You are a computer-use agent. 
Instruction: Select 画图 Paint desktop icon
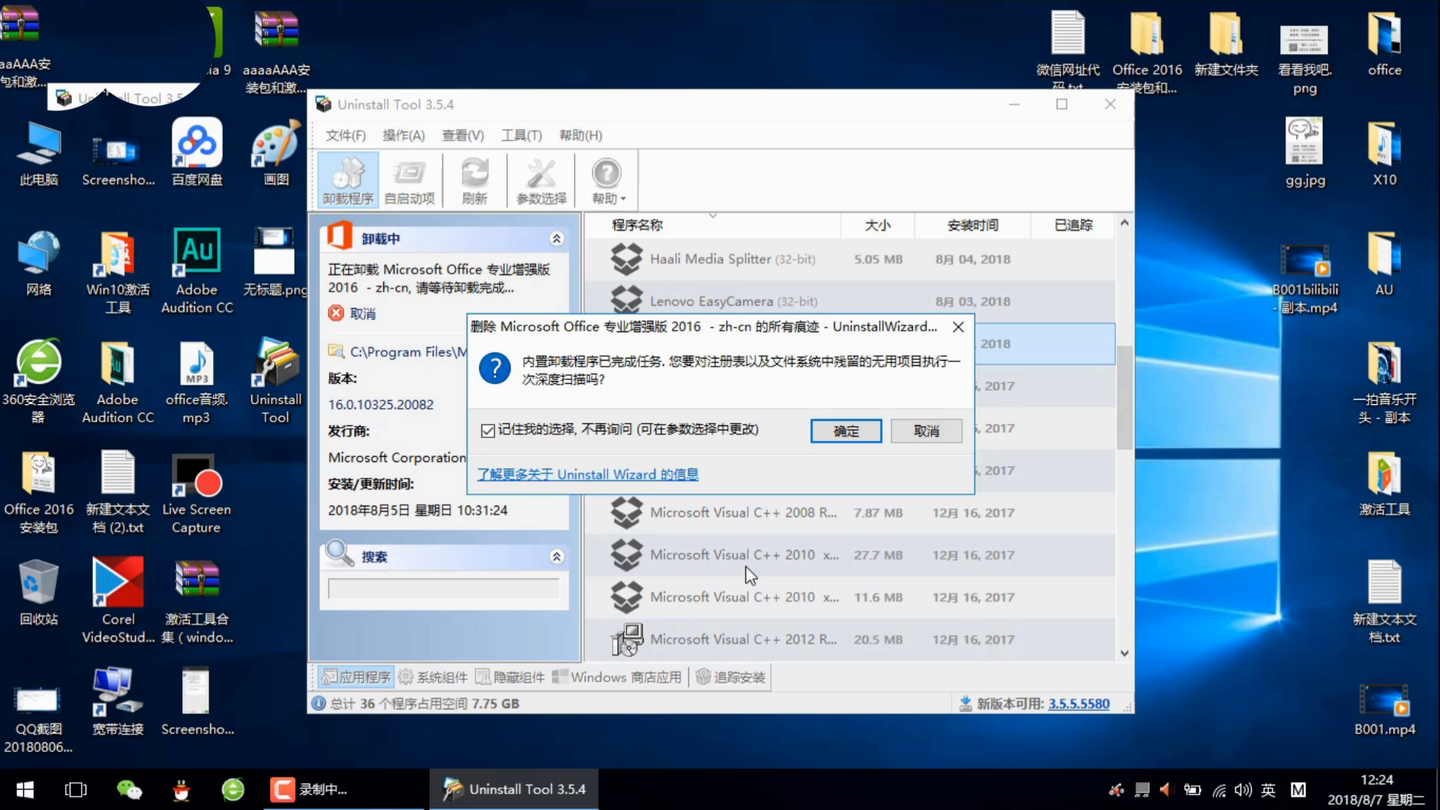click(x=276, y=153)
